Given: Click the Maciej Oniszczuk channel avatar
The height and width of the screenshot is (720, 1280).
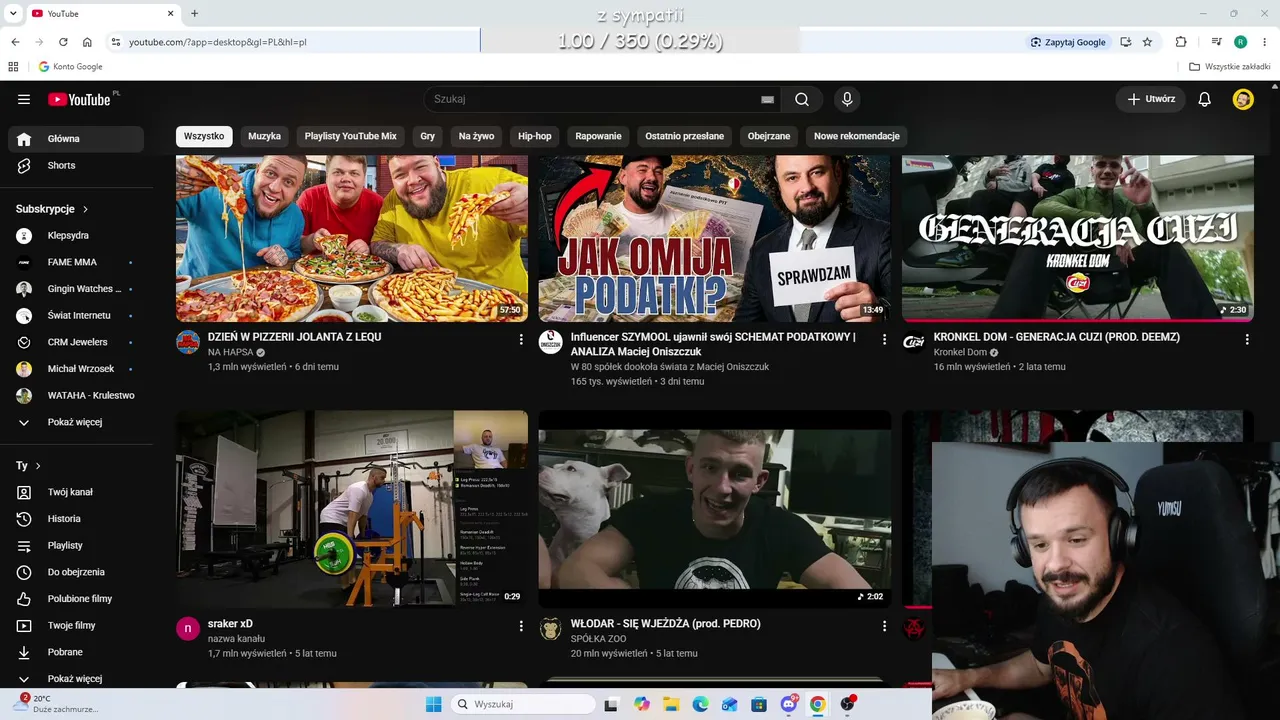Looking at the screenshot, I should tap(551, 342).
